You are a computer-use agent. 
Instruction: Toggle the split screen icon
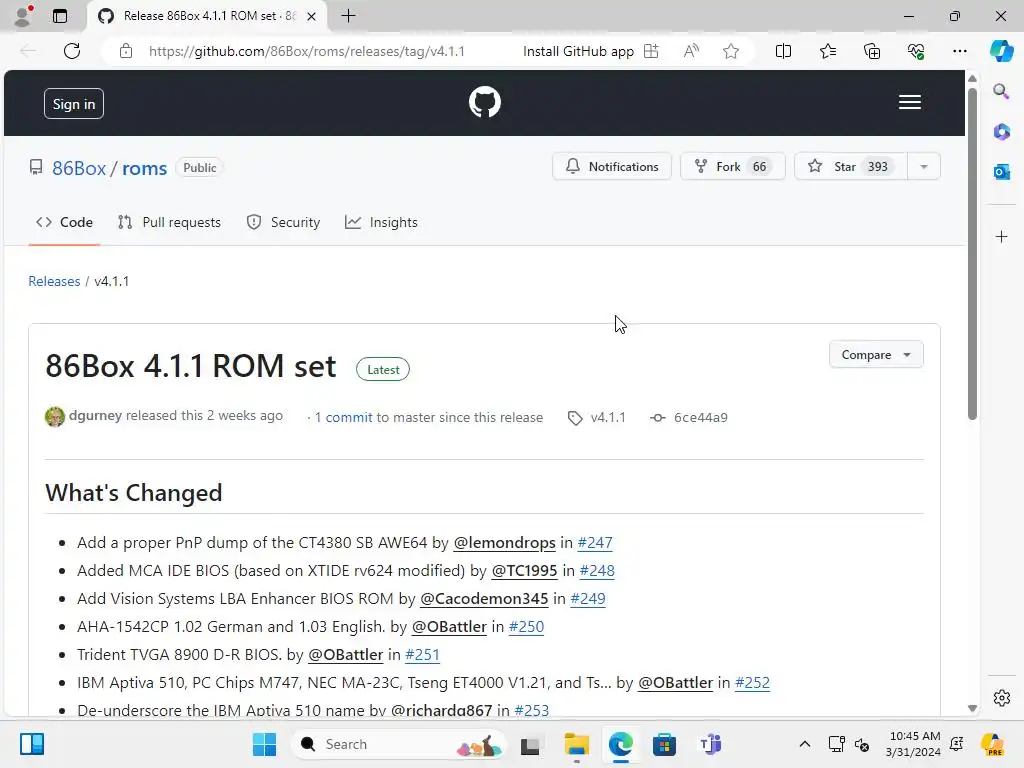coord(783,51)
